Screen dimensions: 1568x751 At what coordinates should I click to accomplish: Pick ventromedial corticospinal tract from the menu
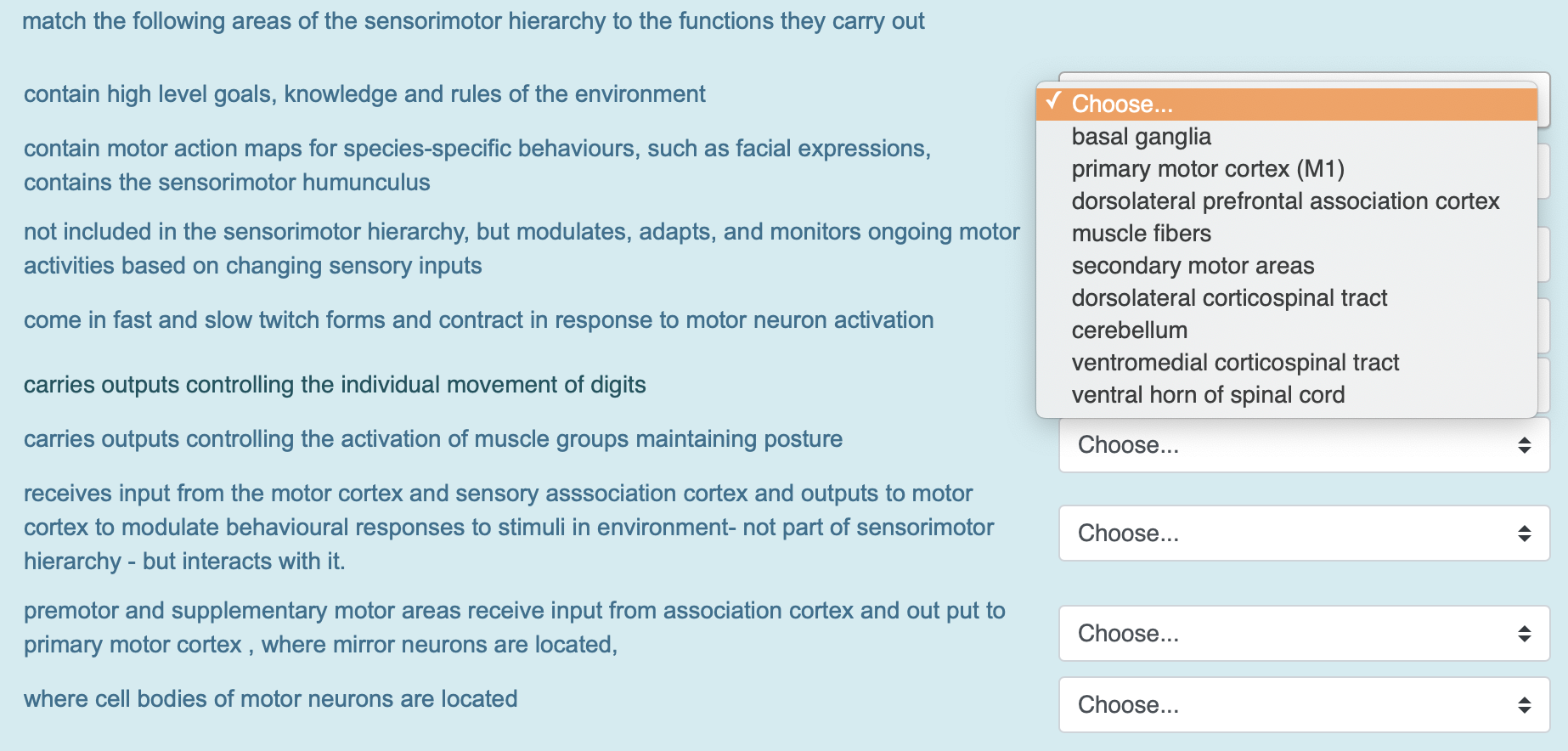pyautogui.click(x=1235, y=362)
